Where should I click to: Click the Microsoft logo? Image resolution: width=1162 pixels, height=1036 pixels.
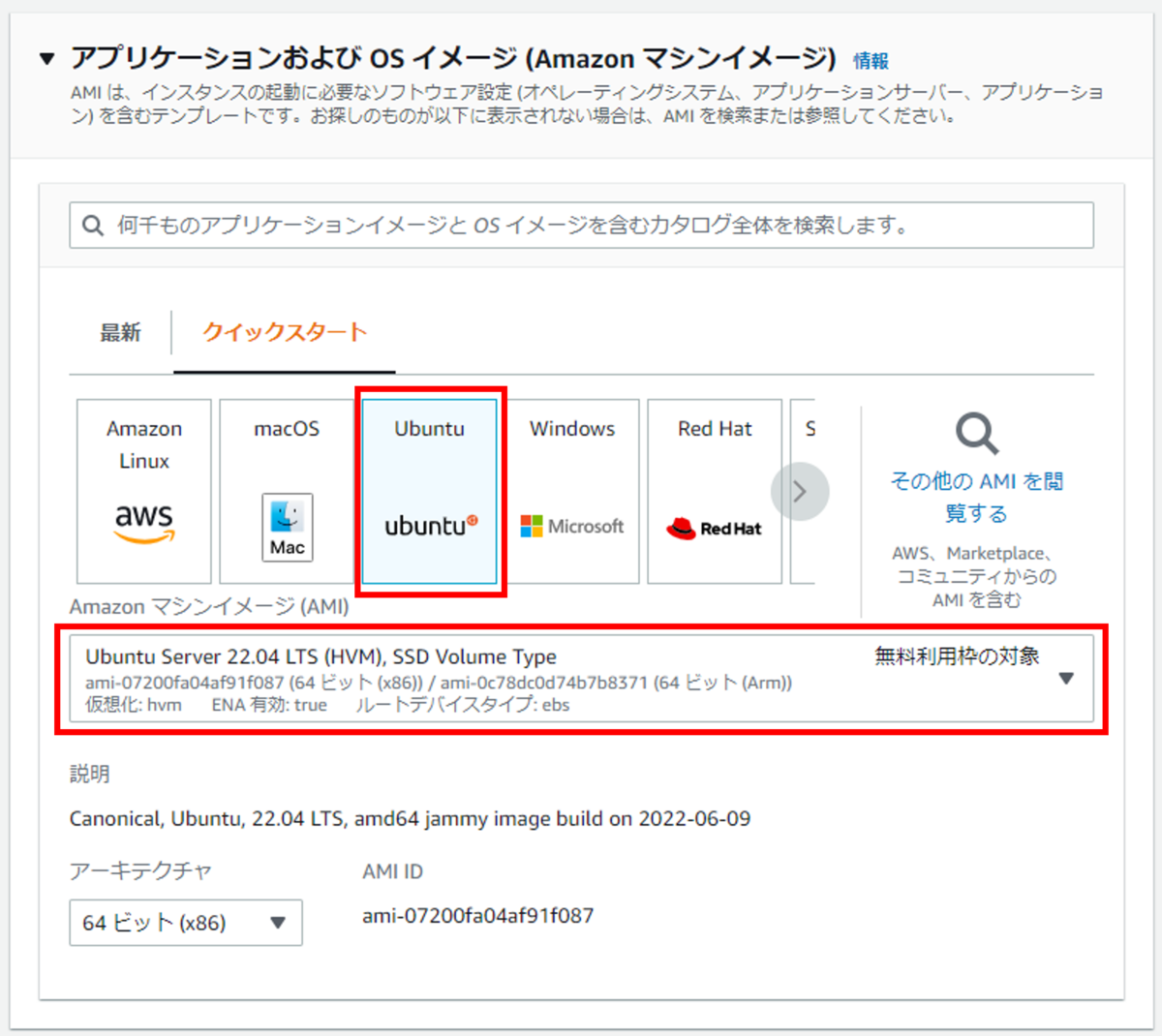click(572, 526)
